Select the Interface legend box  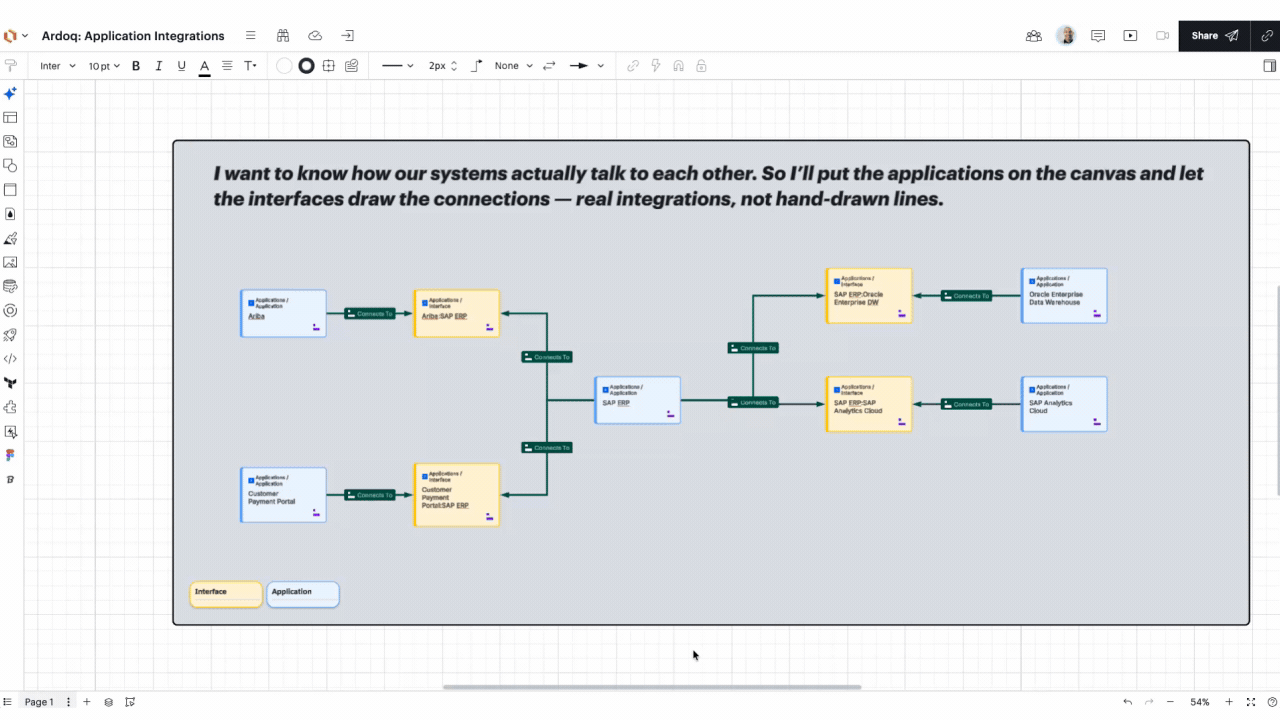pos(226,594)
